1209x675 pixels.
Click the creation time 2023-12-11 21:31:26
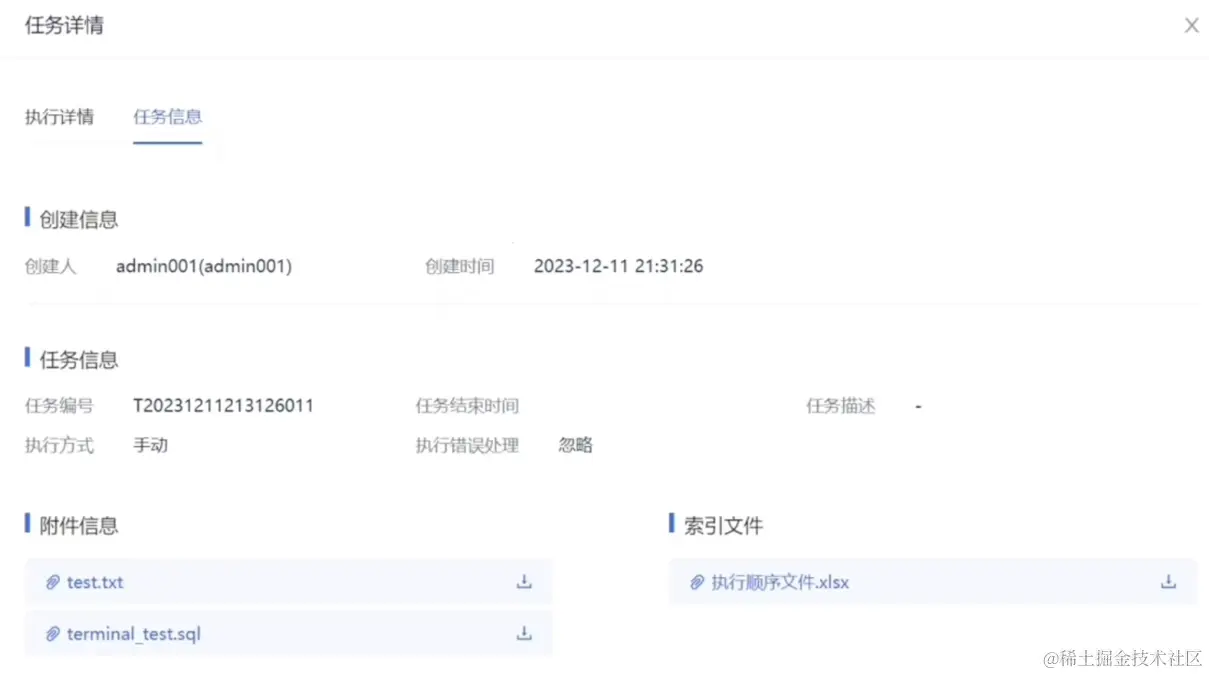(x=618, y=266)
